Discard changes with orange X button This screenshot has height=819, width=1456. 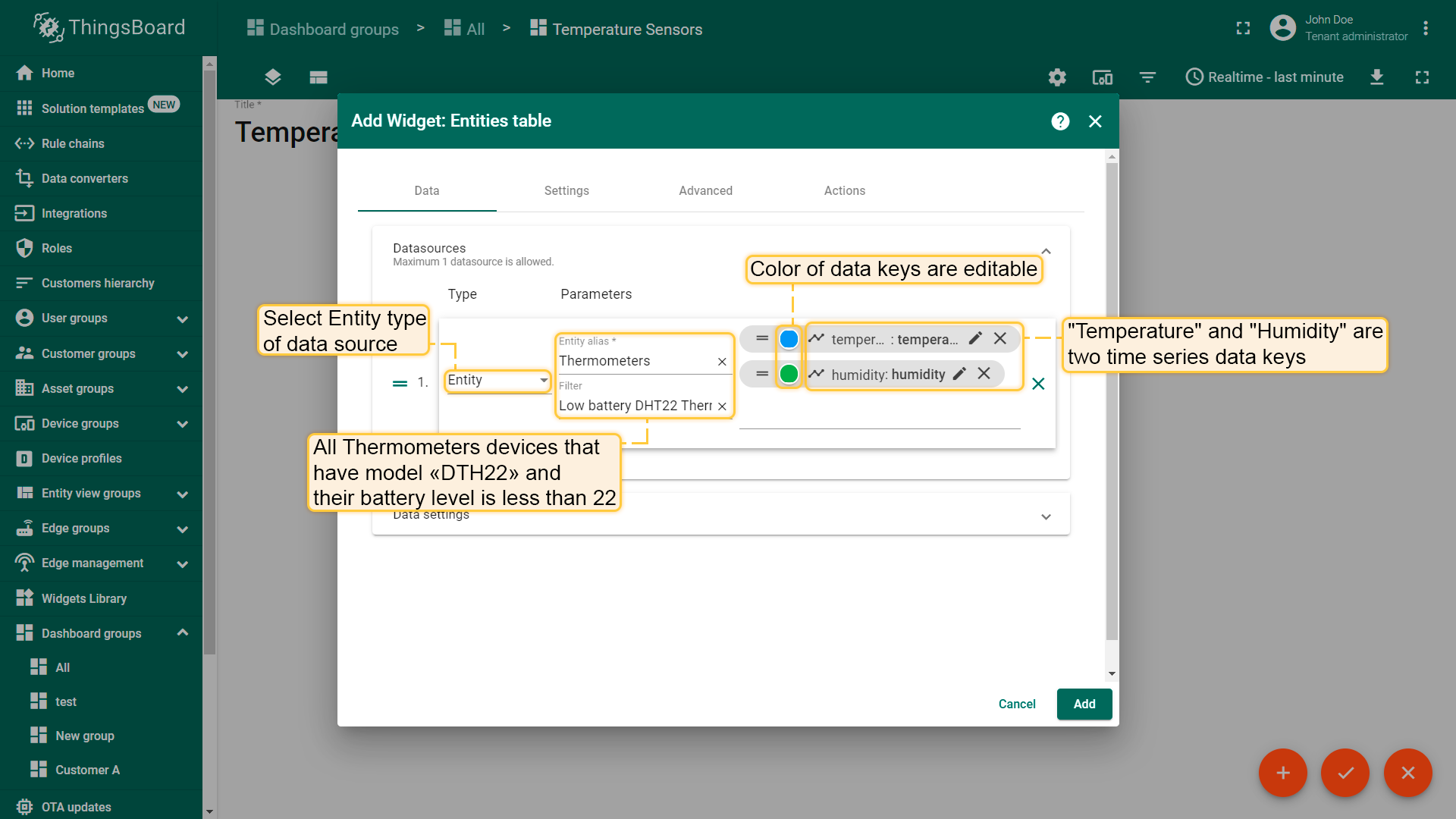1408,773
